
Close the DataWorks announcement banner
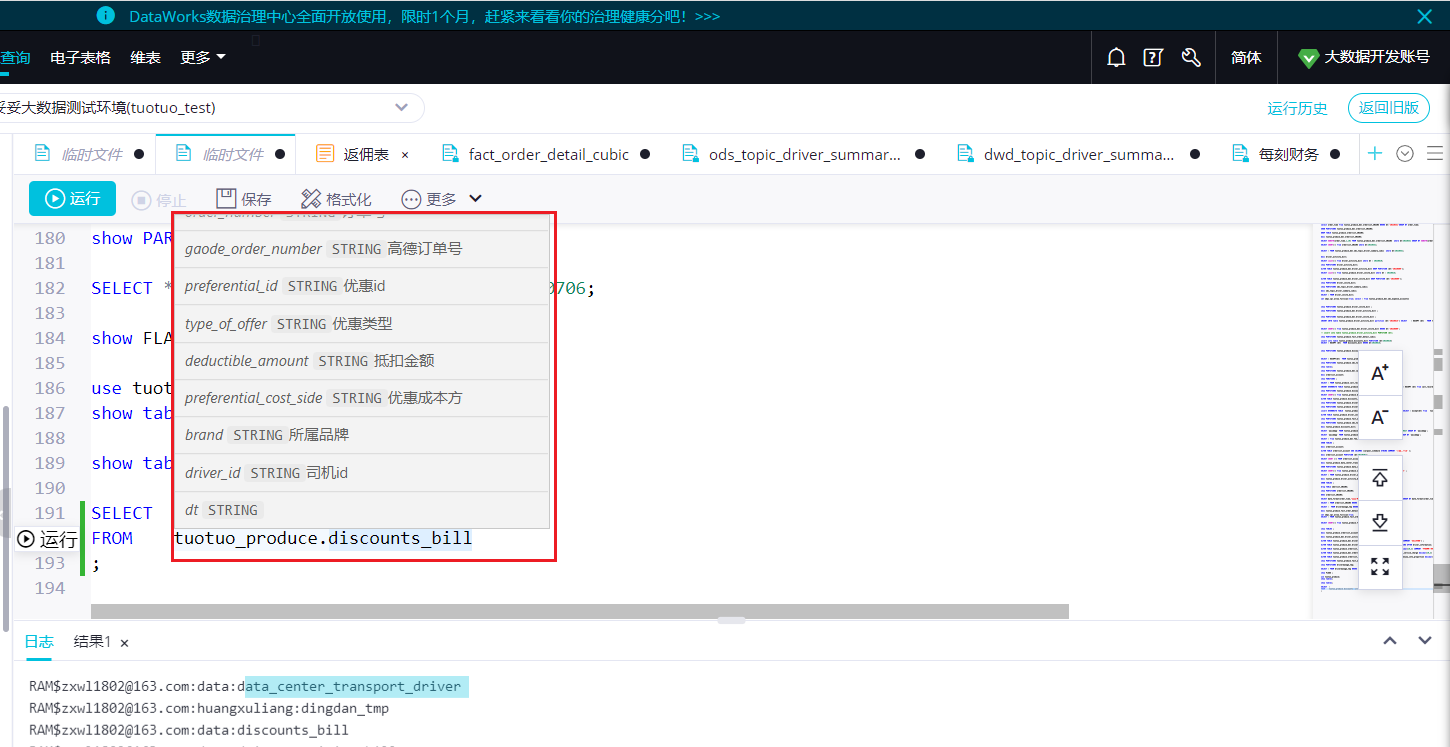pos(1425,16)
